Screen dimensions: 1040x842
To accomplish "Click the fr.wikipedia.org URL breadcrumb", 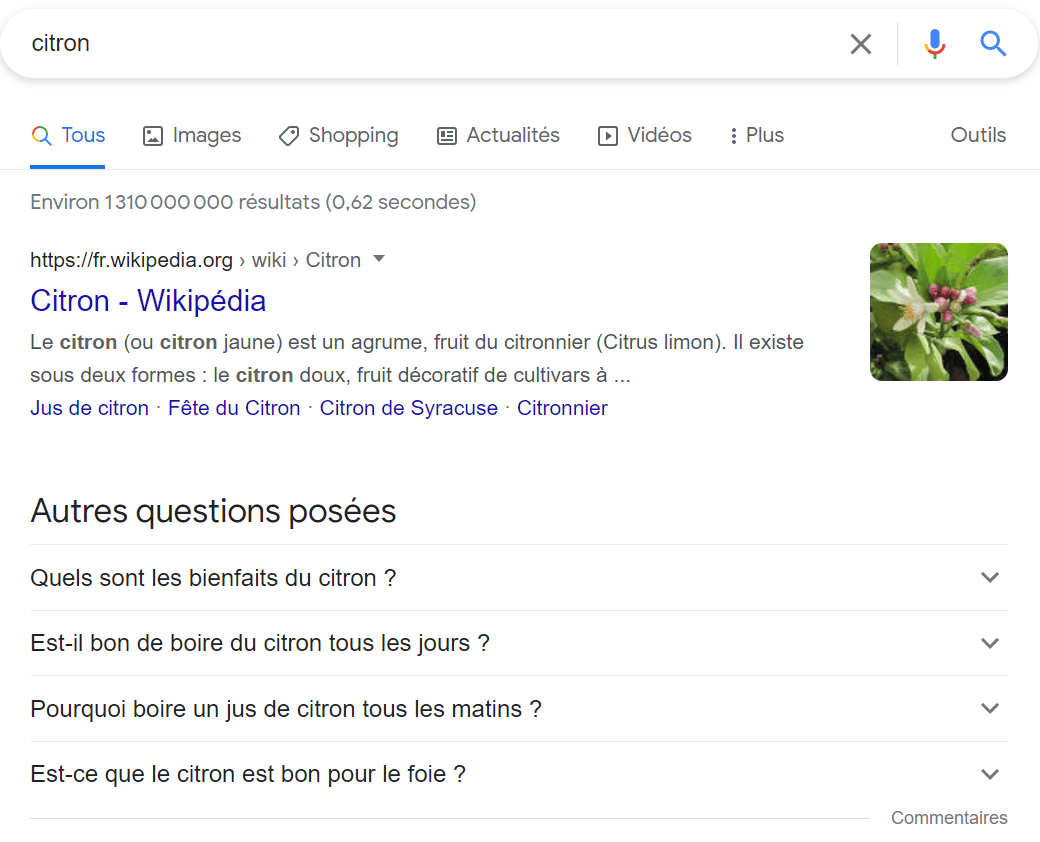I will pos(196,260).
